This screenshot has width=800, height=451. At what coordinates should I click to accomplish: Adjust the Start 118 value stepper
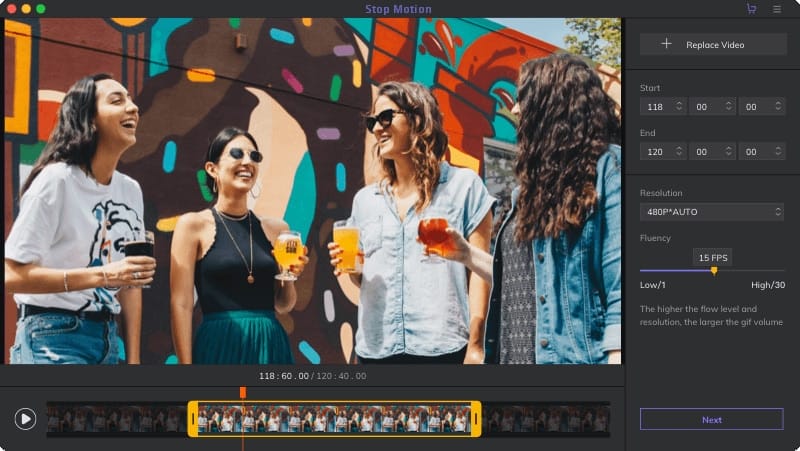[679, 105]
